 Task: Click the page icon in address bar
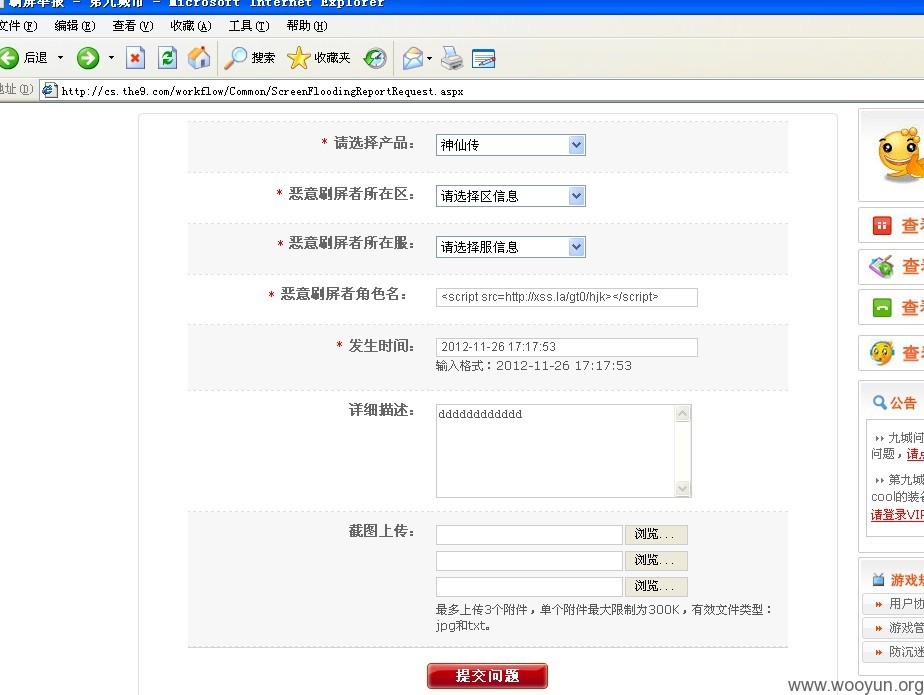click(50, 91)
